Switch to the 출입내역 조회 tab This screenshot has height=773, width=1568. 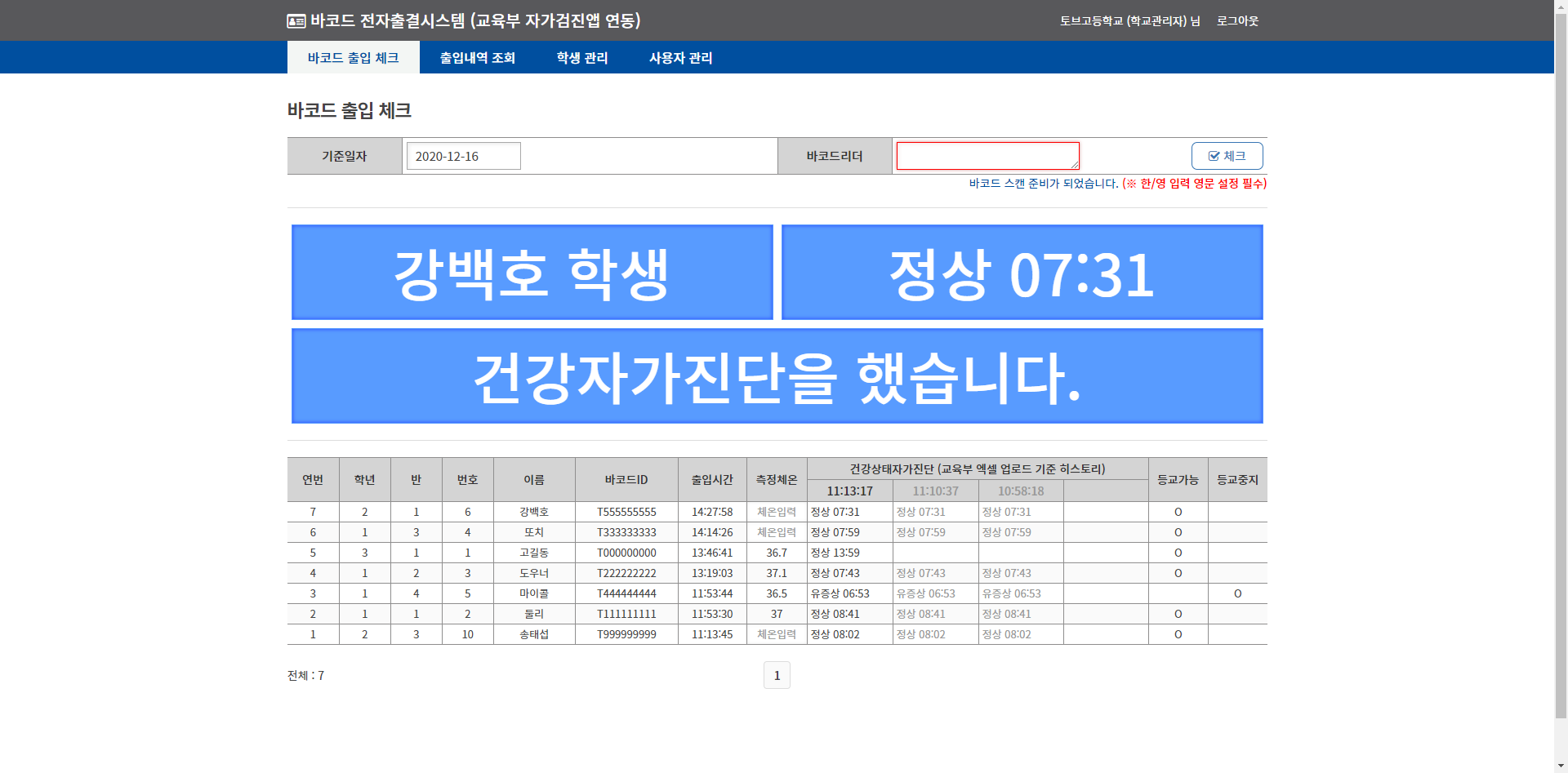[x=477, y=58]
